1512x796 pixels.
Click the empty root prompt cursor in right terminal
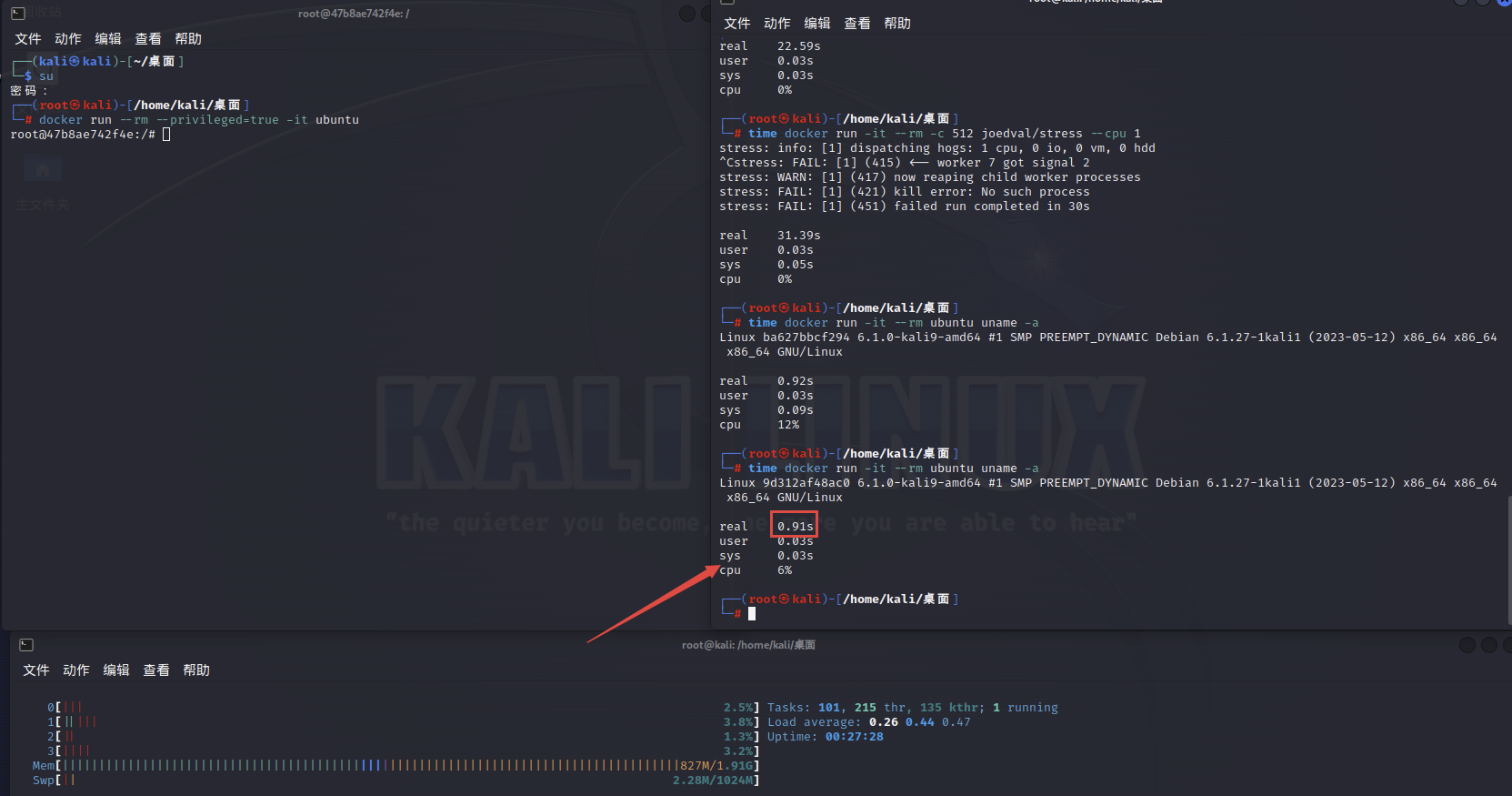[752, 614]
